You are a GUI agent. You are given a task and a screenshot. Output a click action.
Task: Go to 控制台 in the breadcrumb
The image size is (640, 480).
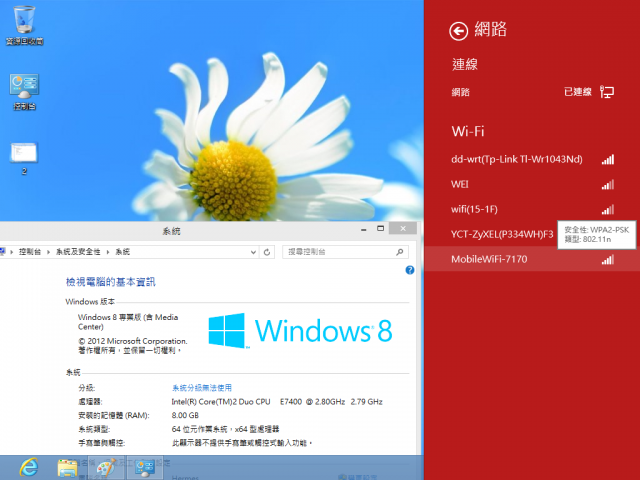[30, 252]
